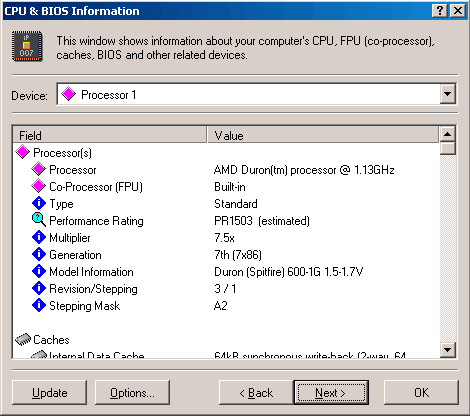470x418 pixels.
Task: Select the Stepping Mask label
Action: [85, 306]
